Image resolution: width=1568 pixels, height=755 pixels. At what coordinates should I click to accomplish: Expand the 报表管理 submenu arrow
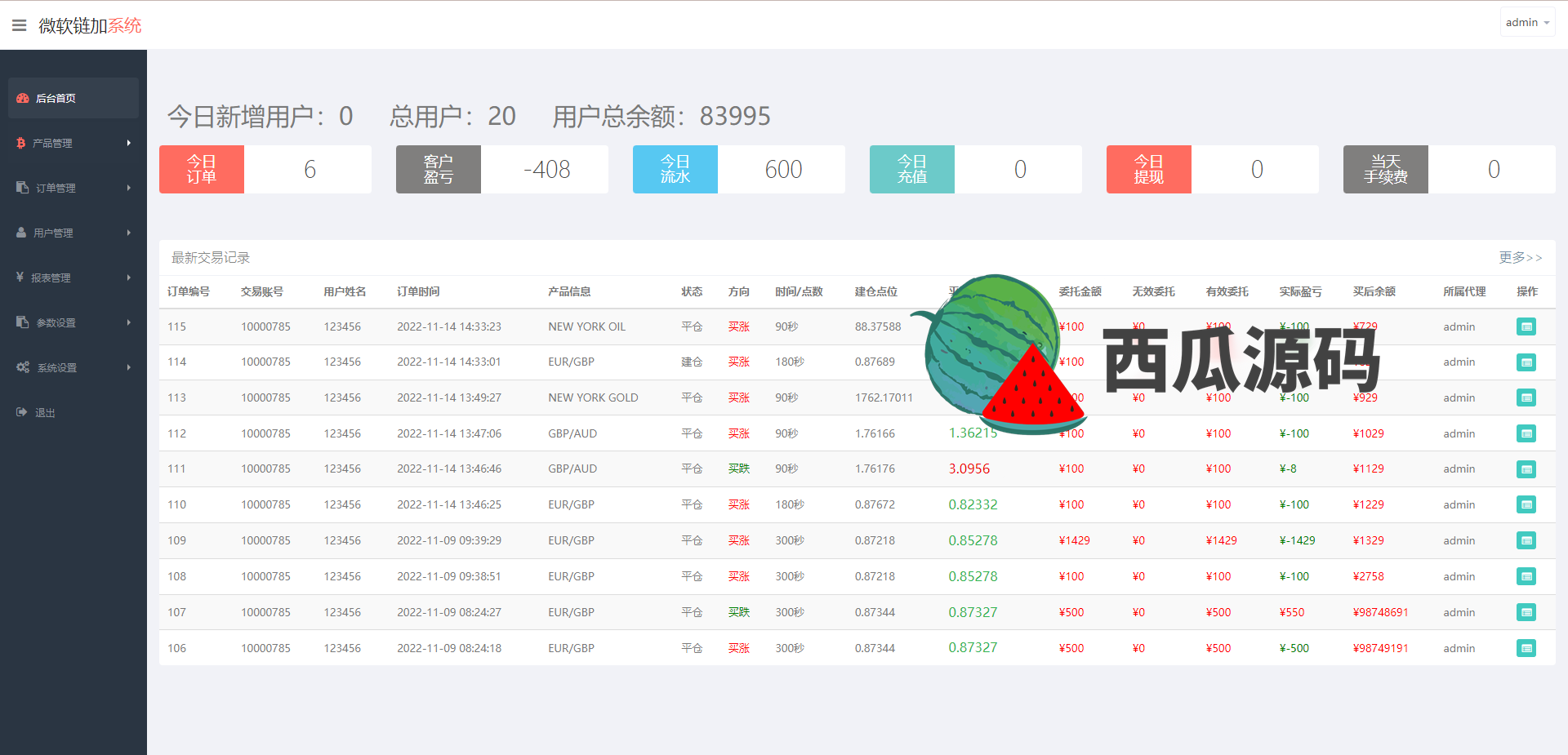coord(128,278)
